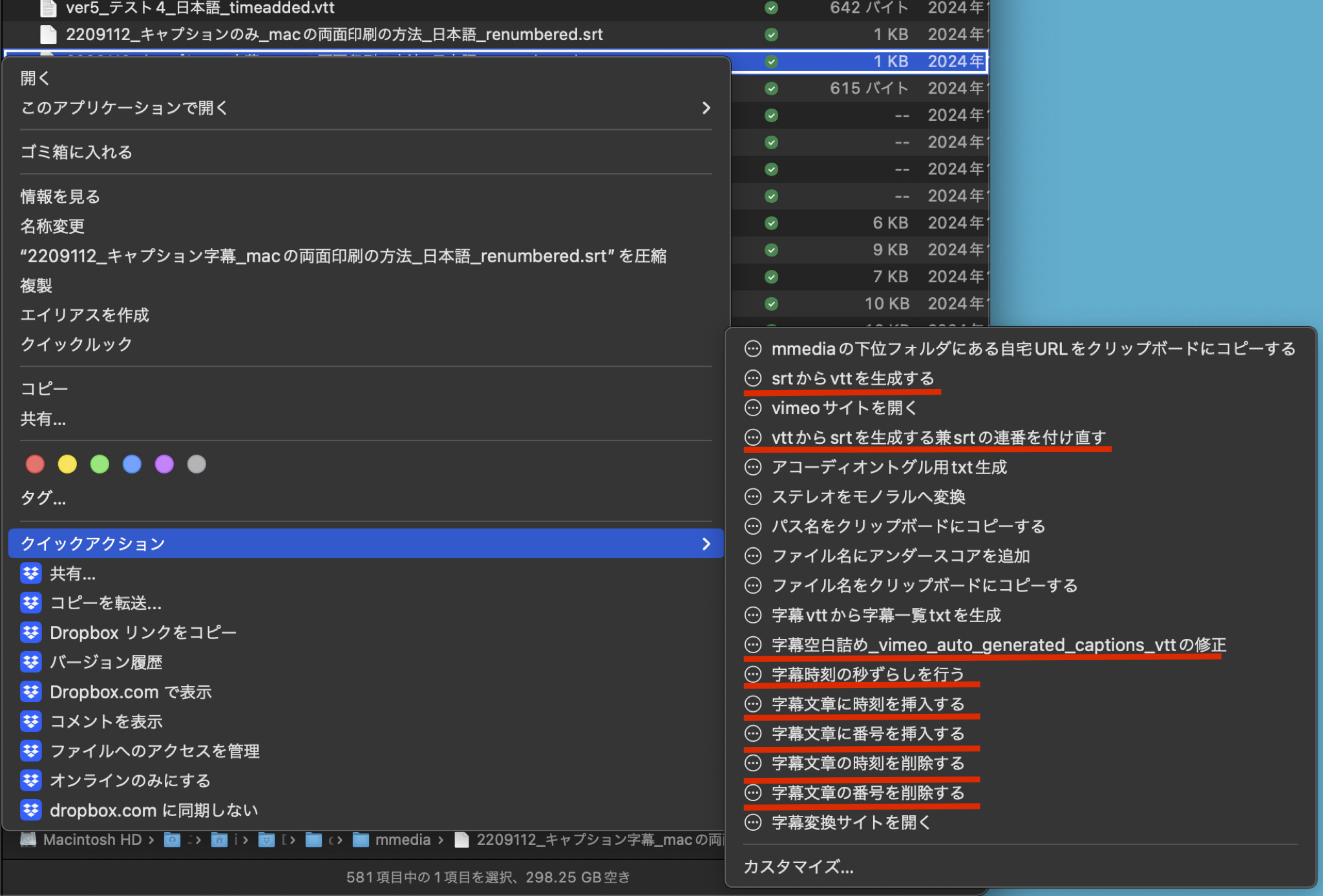Expand クイックアクション submenu chevron
Viewport: 1323px width, 896px height.
tap(706, 544)
